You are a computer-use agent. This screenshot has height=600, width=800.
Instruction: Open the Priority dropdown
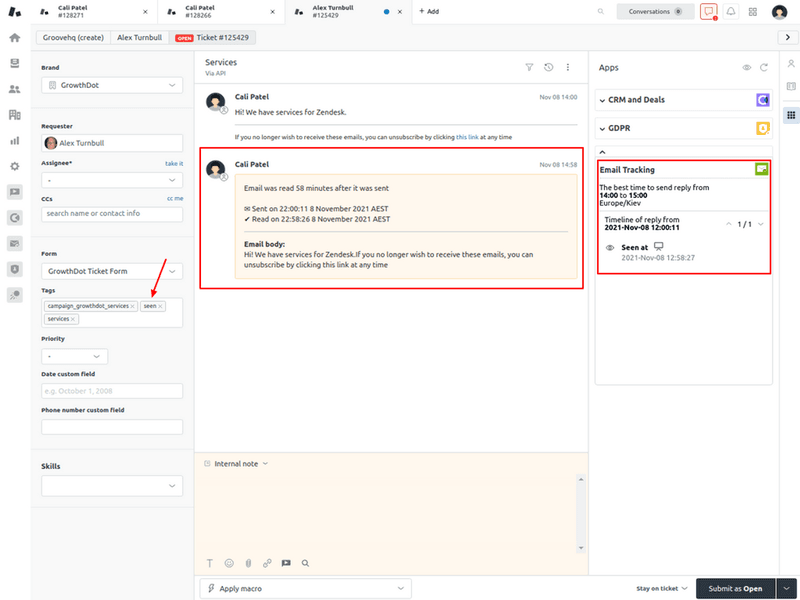coord(74,356)
